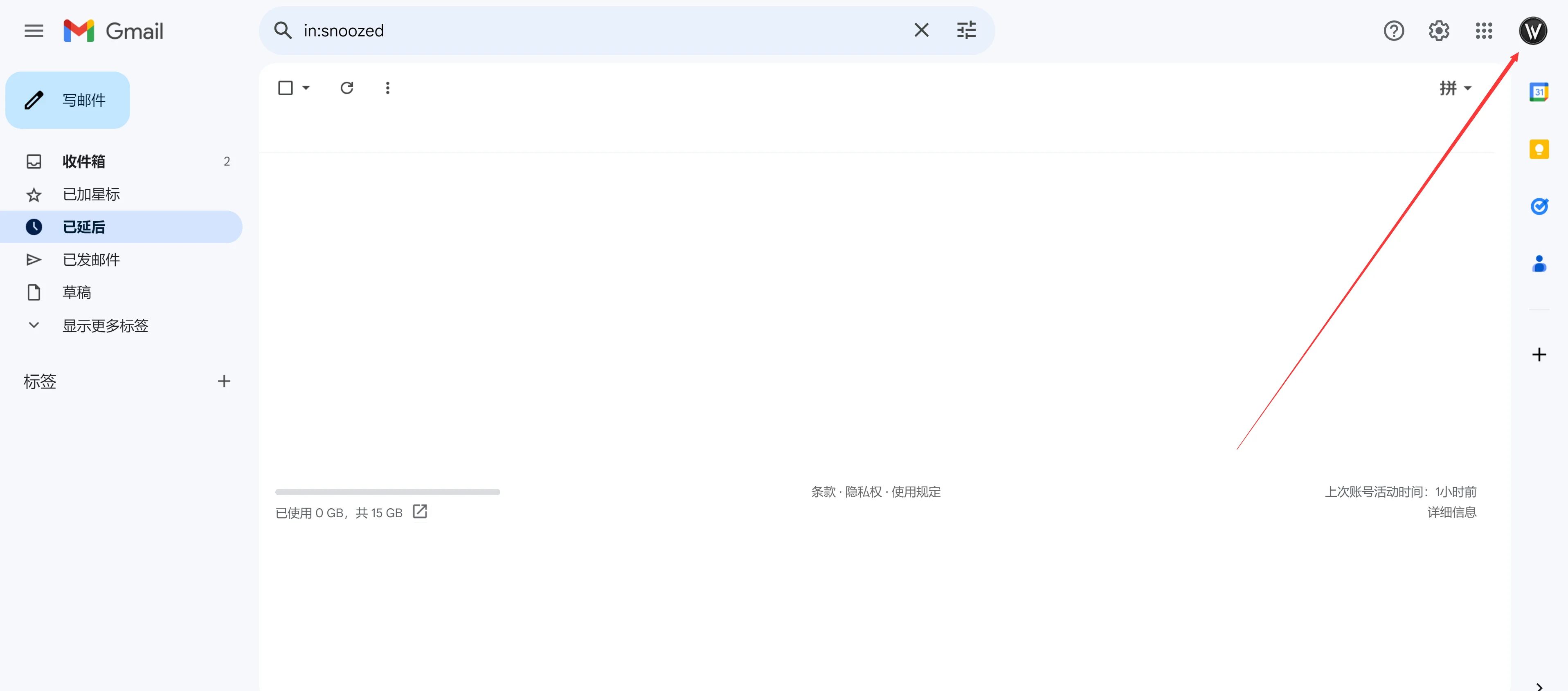Image resolution: width=1568 pixels, height=691 pixels.
Task: Open Google Keep side panel icon
Action: pos(1539,149)
